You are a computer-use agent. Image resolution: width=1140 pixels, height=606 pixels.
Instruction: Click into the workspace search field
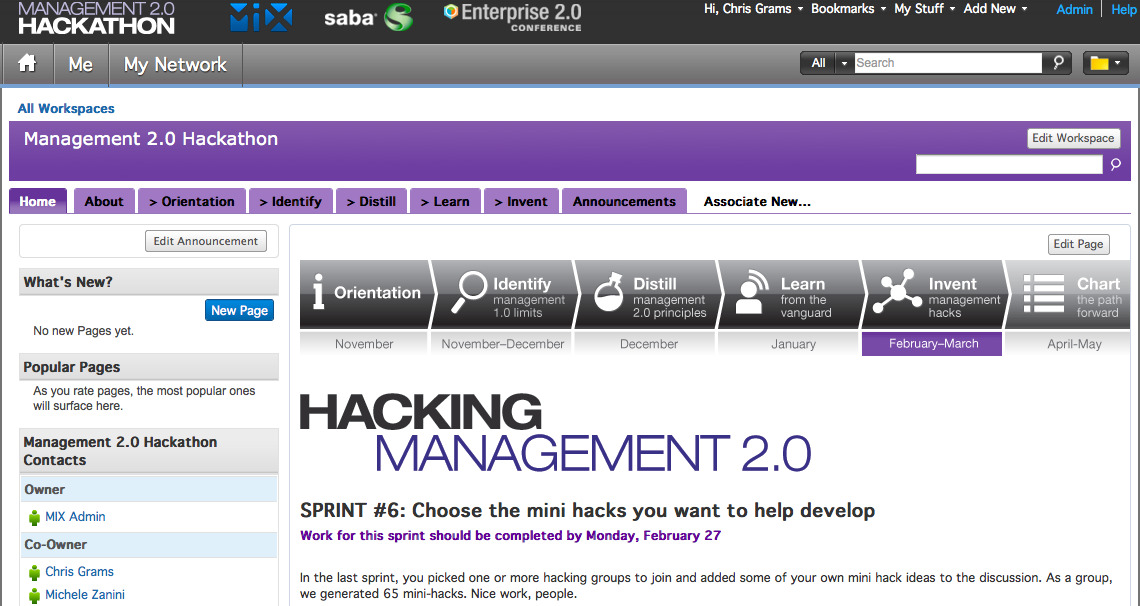click(x=1009, y=165)
